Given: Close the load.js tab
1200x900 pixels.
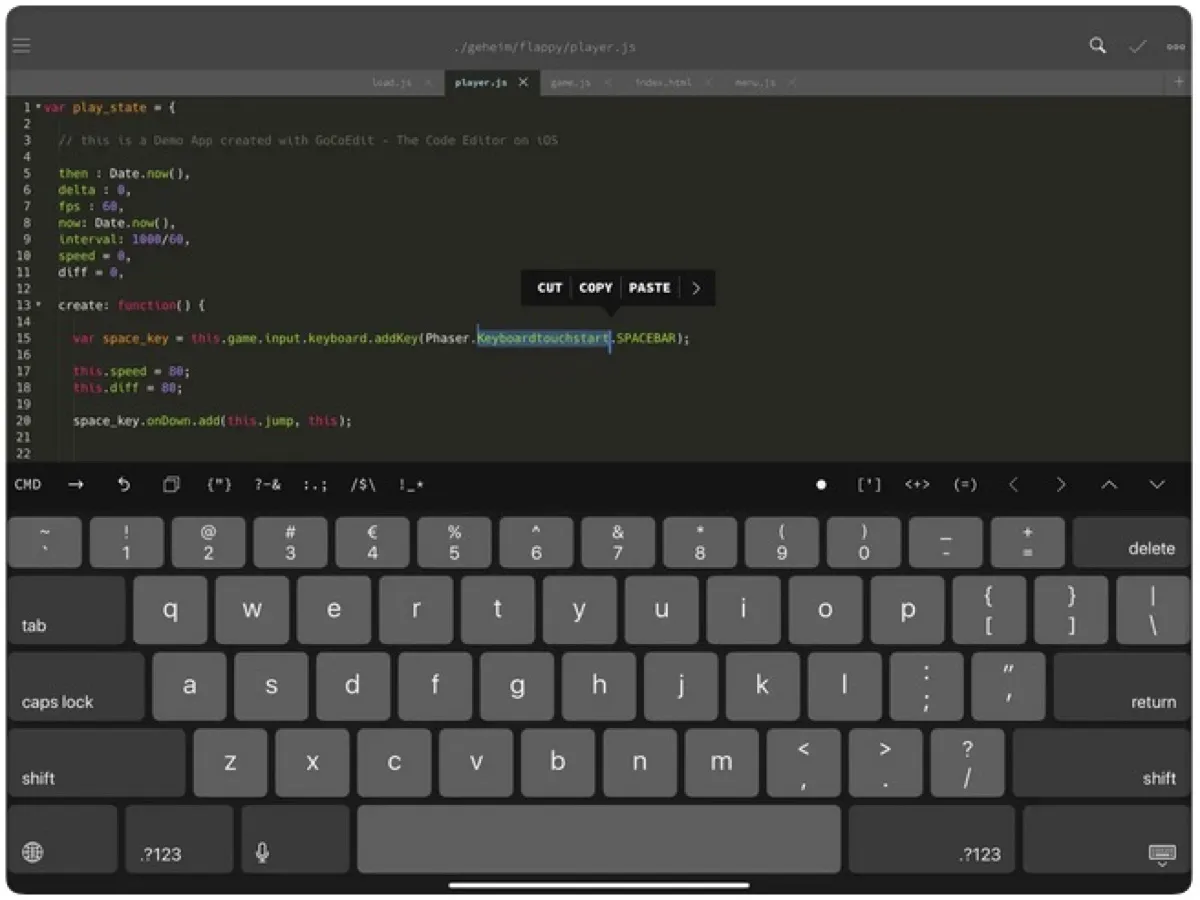Looking at the screenshot, I should tap(428, 83).
